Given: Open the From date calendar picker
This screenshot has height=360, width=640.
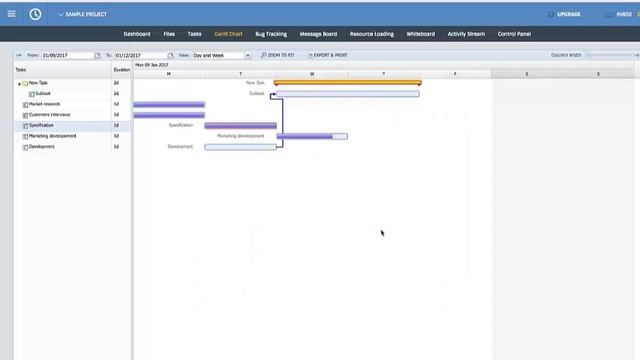Looking at the screenshot, I should 98,55.
